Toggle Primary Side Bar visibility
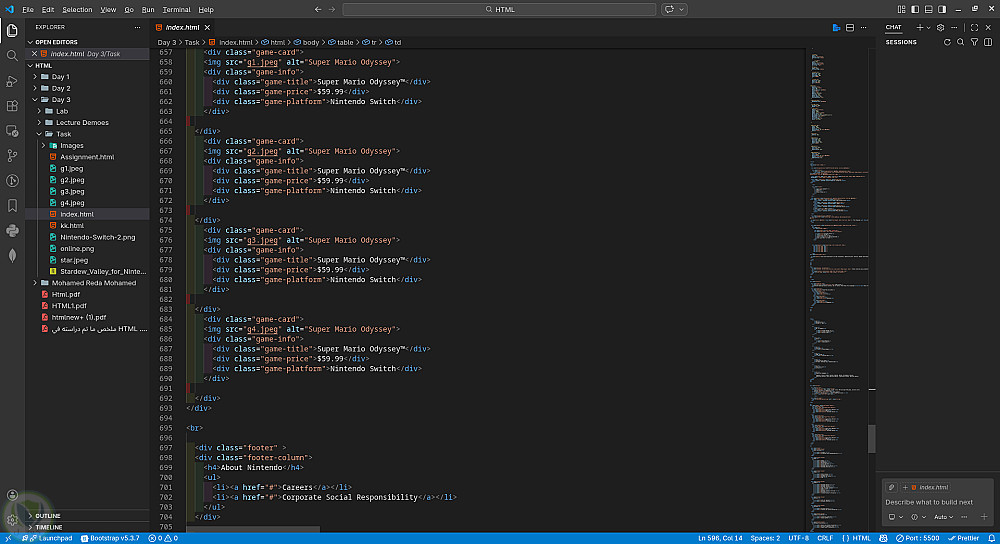Screen dimensions: 1000x544 click(915, 10)
